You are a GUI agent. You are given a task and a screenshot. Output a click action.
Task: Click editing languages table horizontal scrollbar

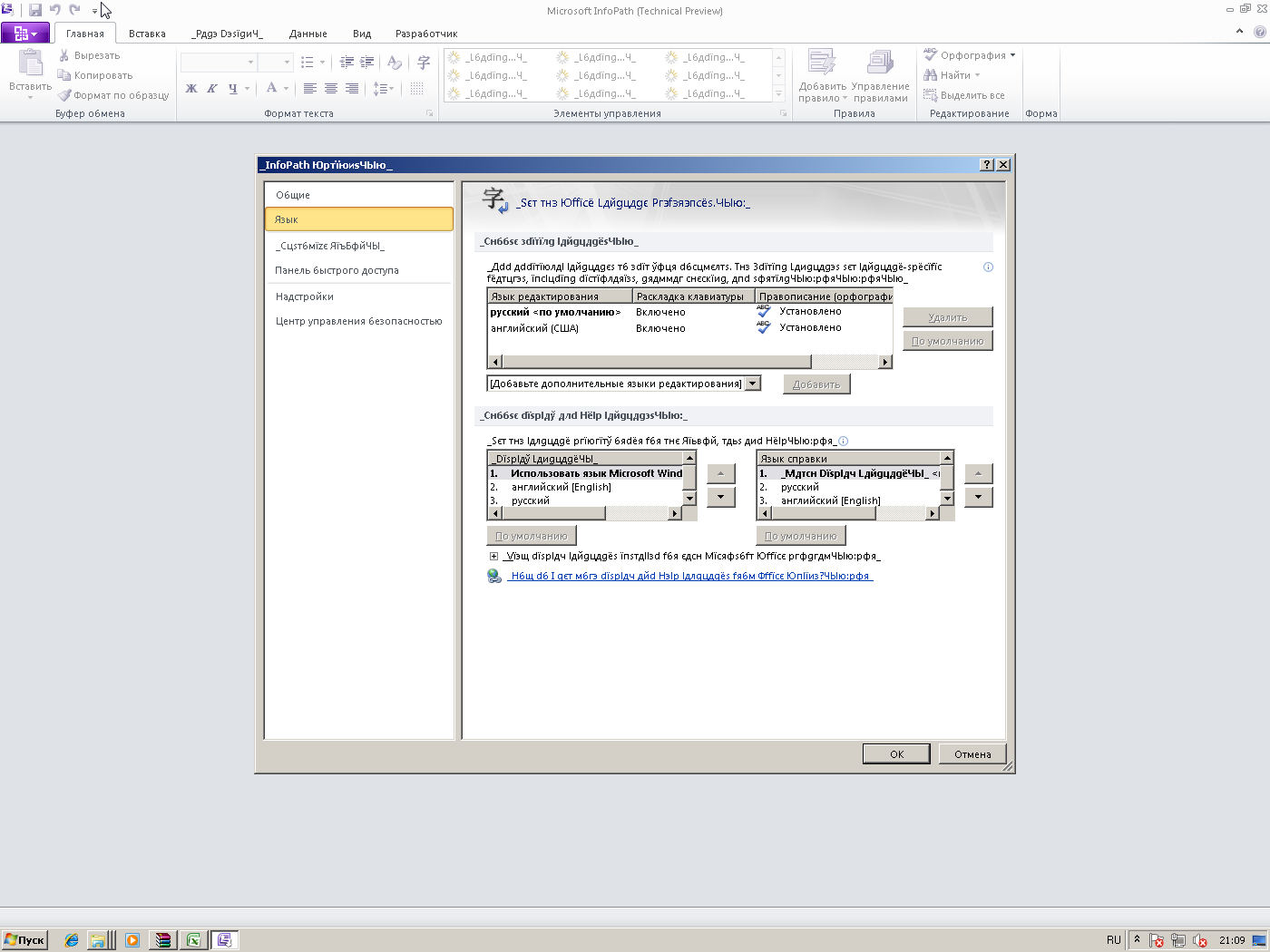pos(689,362)
